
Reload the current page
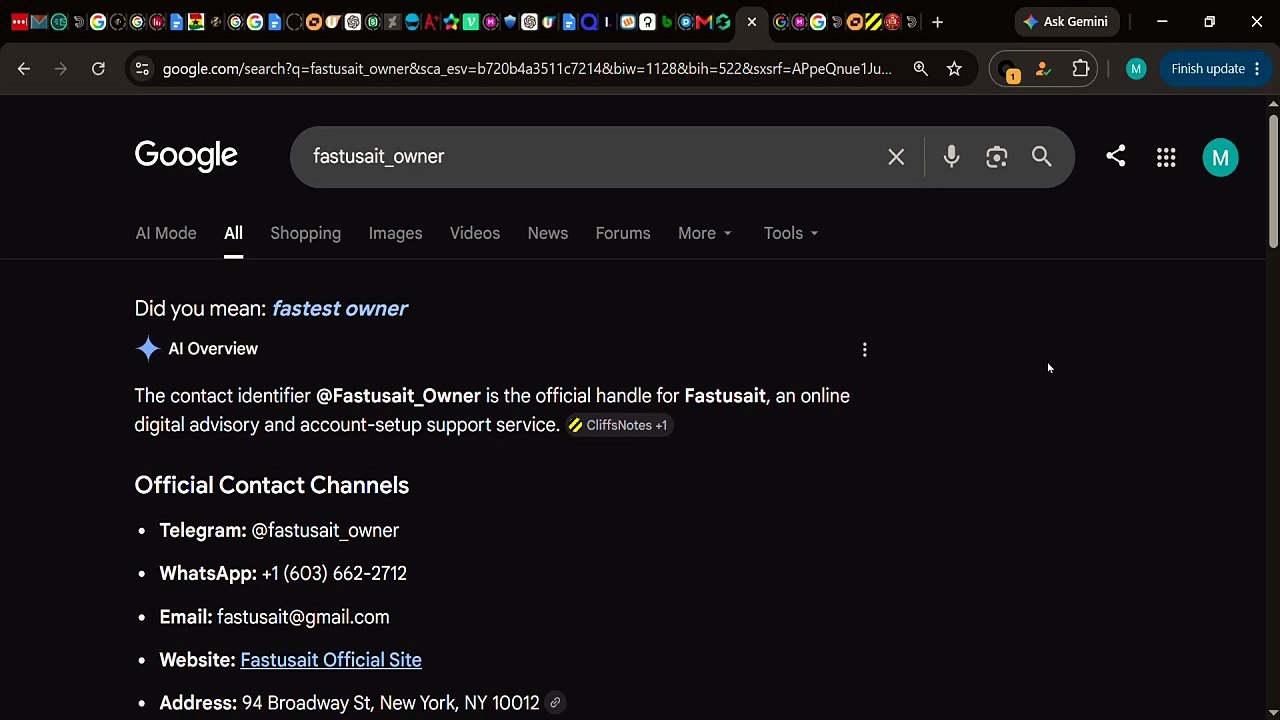click(x=98, y=69)
